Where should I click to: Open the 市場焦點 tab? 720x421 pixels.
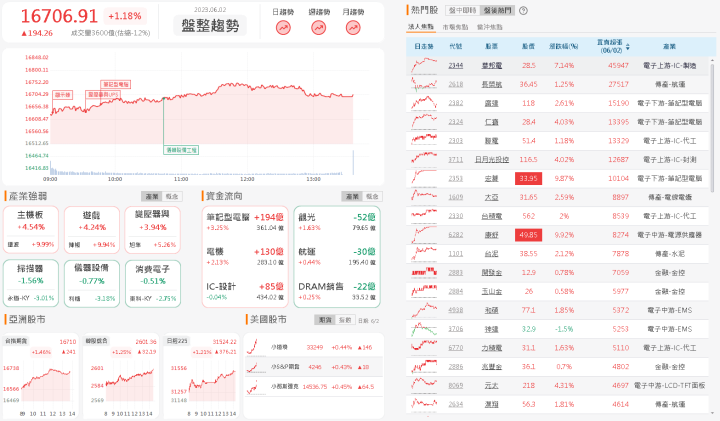(x=455, y=27)
